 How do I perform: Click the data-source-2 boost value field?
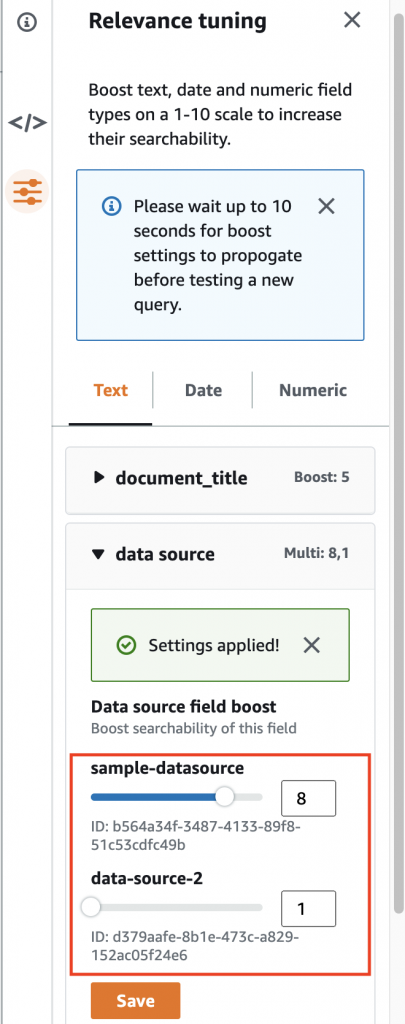(x=308, y=908)
